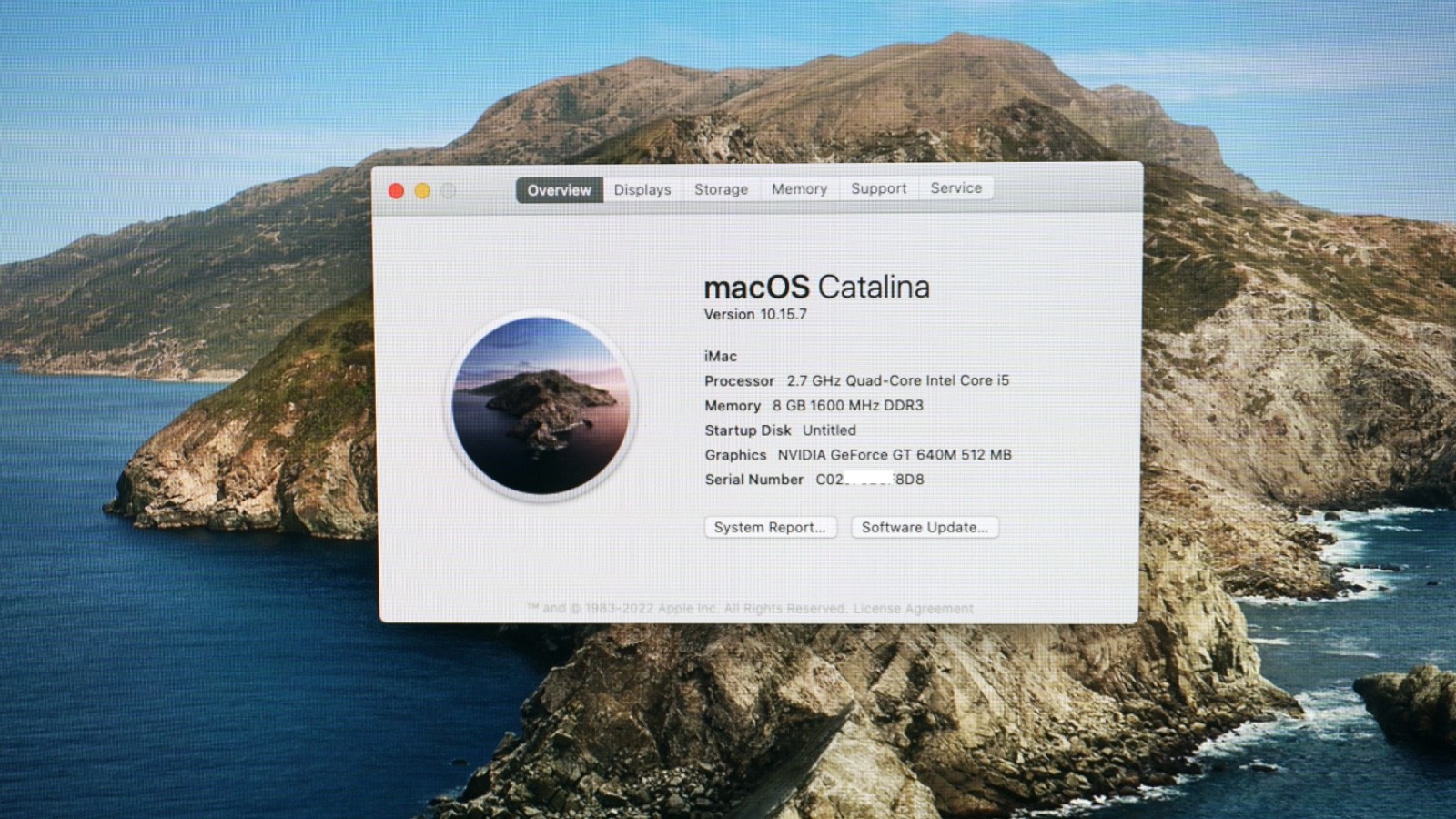Open the Support tab
This screenshot has width=1456, height=819.
(x=878, y=188)
